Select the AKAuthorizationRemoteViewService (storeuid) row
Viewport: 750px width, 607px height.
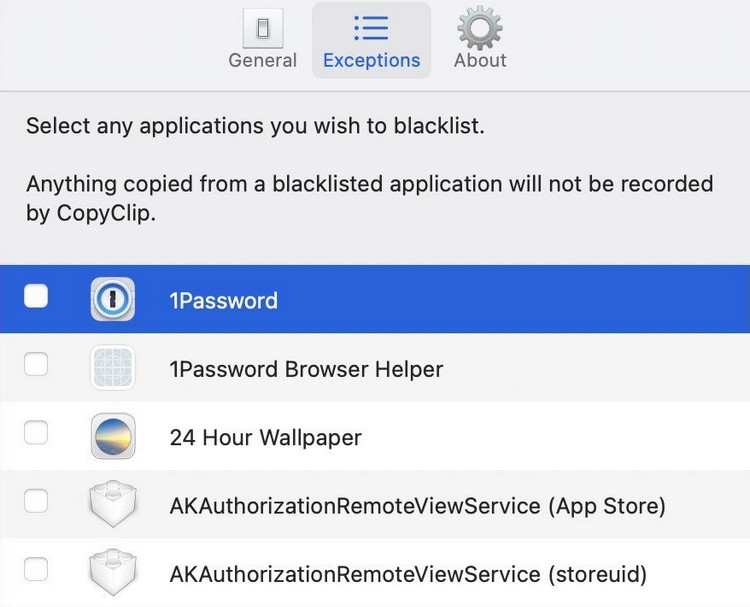tap(408, 575)
